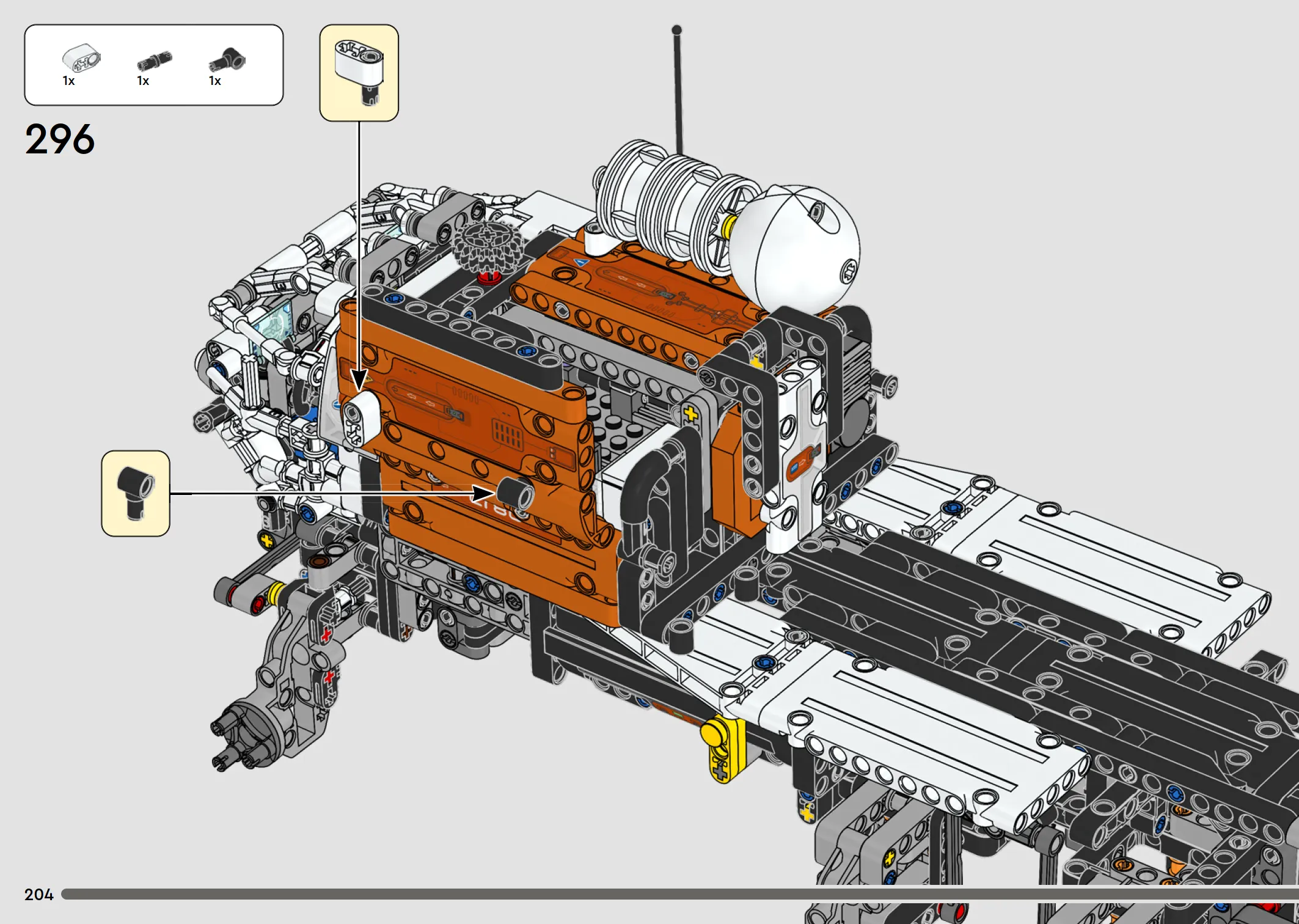Click the '1x' label under elbow connector

coord(215,81)
